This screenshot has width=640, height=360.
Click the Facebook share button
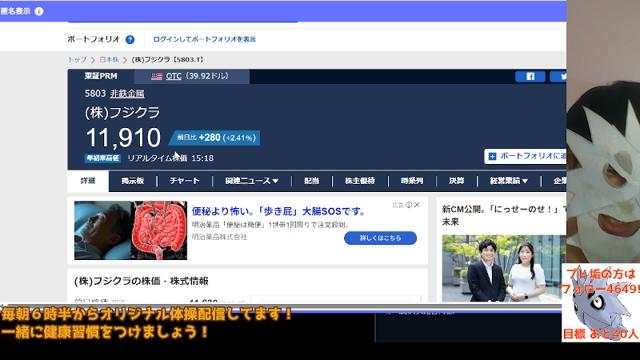530,76
